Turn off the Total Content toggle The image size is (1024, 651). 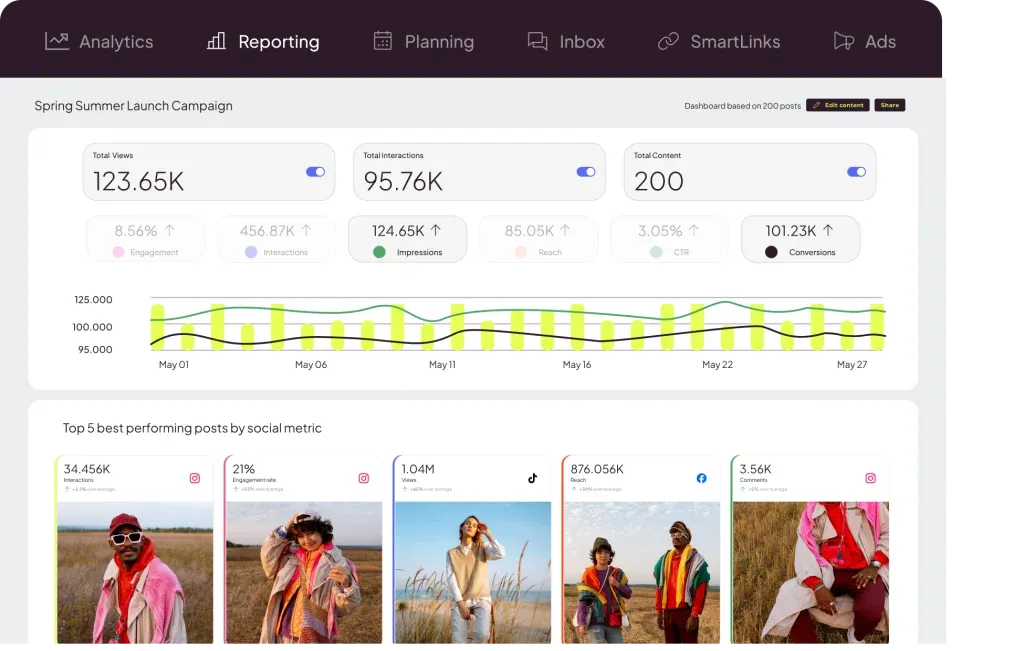[856, 172]
